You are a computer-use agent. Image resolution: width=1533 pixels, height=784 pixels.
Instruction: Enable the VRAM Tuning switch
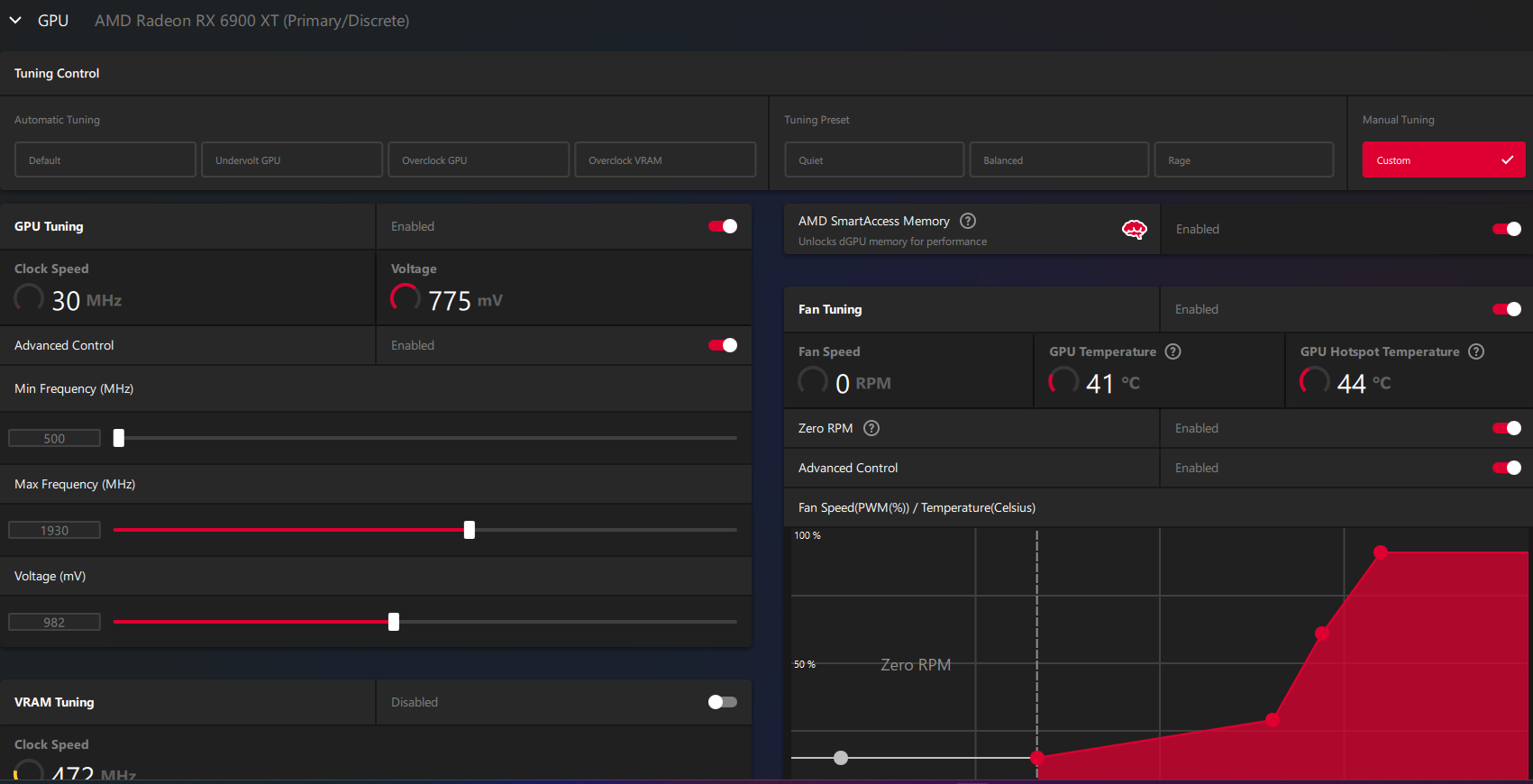click(723, 702)
